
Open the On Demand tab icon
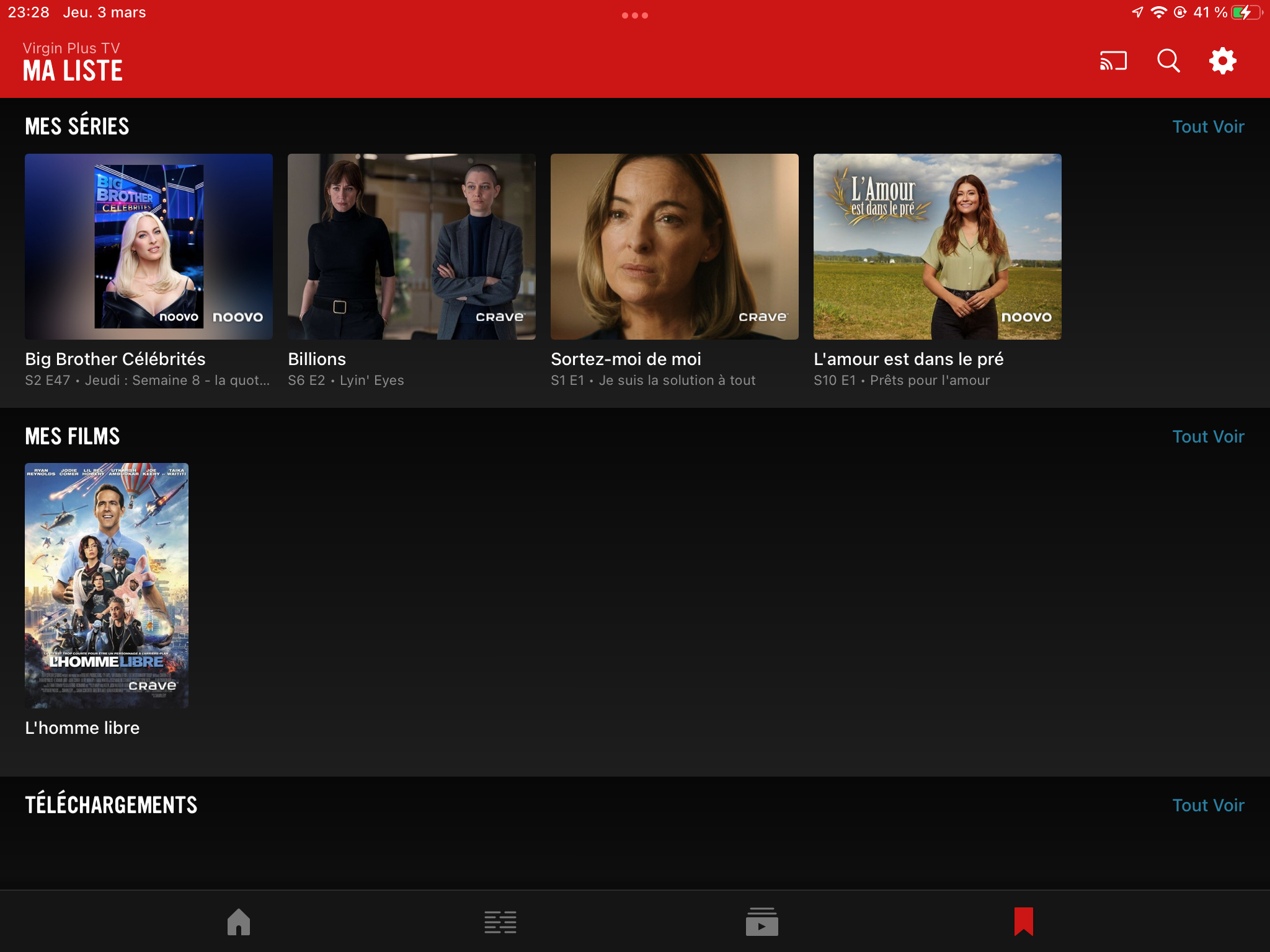click(762, 922)
